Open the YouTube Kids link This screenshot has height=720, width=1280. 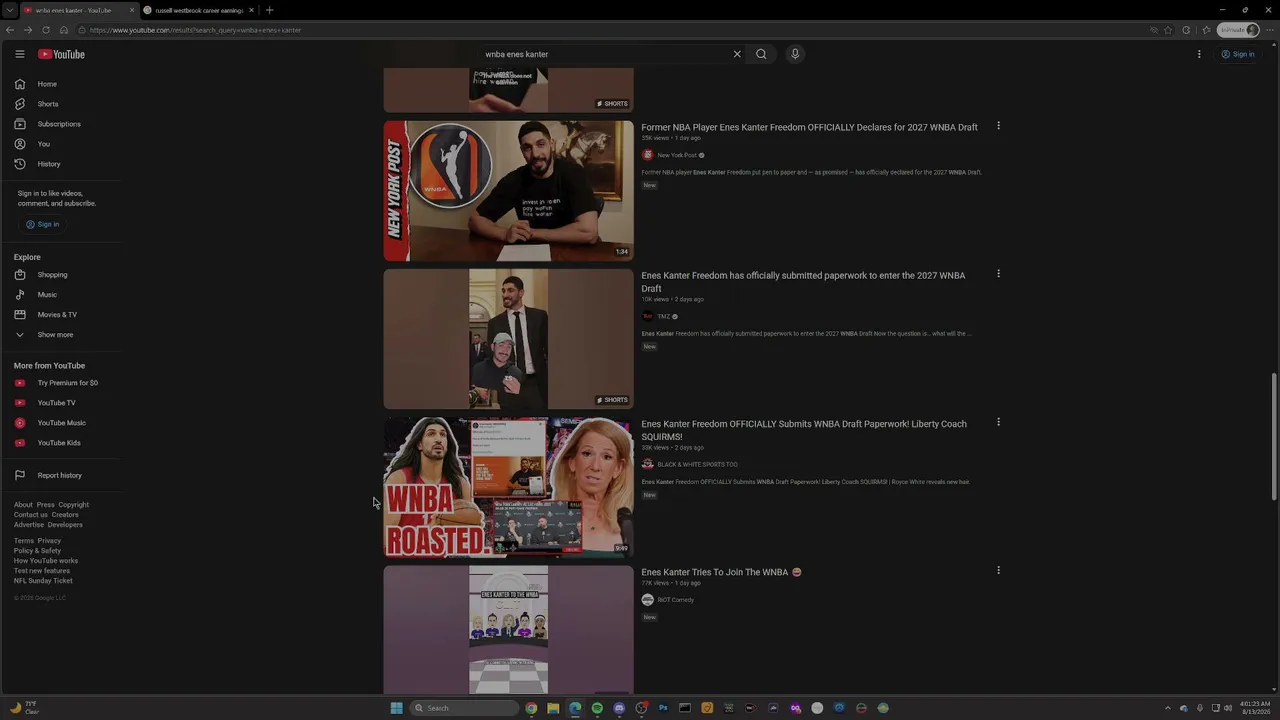pyautogui.click(x=60, y=443)
